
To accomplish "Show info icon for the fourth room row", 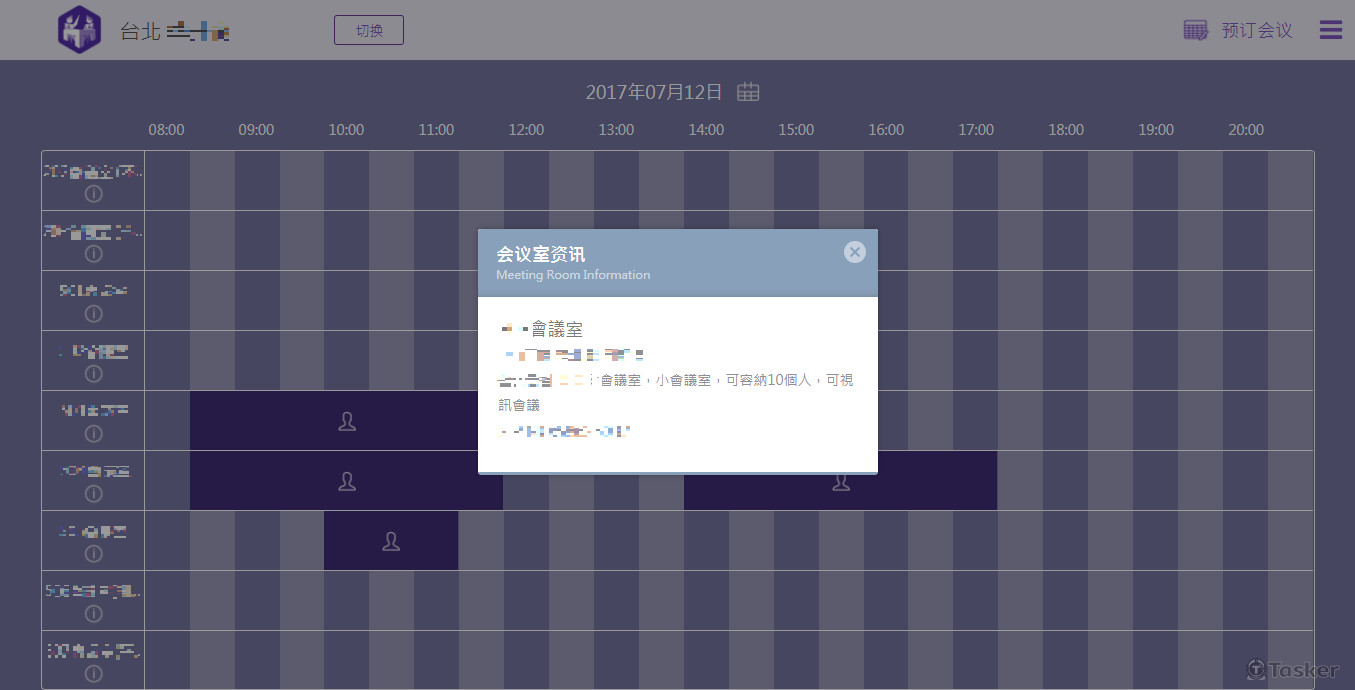I will (94, 374).
